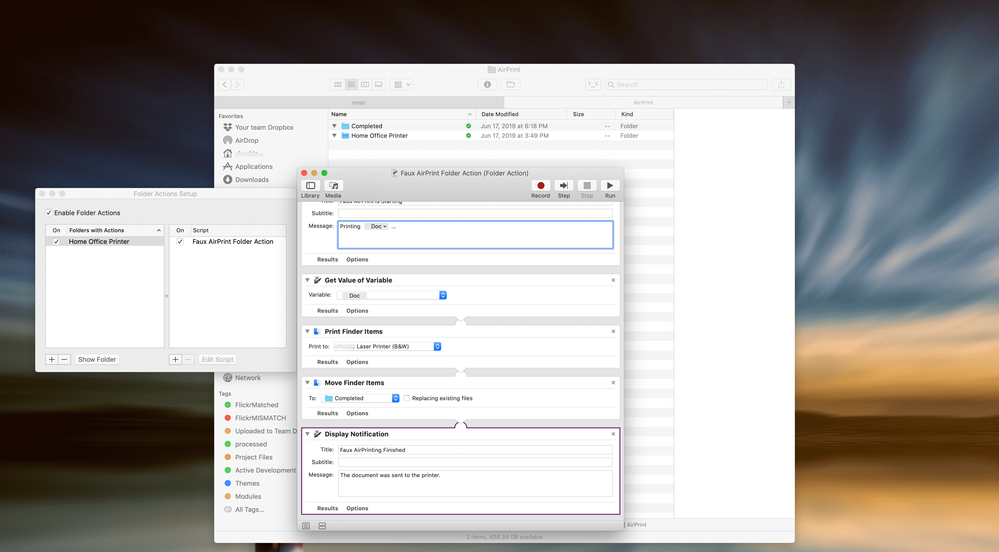The width and height of the screenshot is (999, 552).
Task: Click the Show Folder button
Action: pos(97,359)
